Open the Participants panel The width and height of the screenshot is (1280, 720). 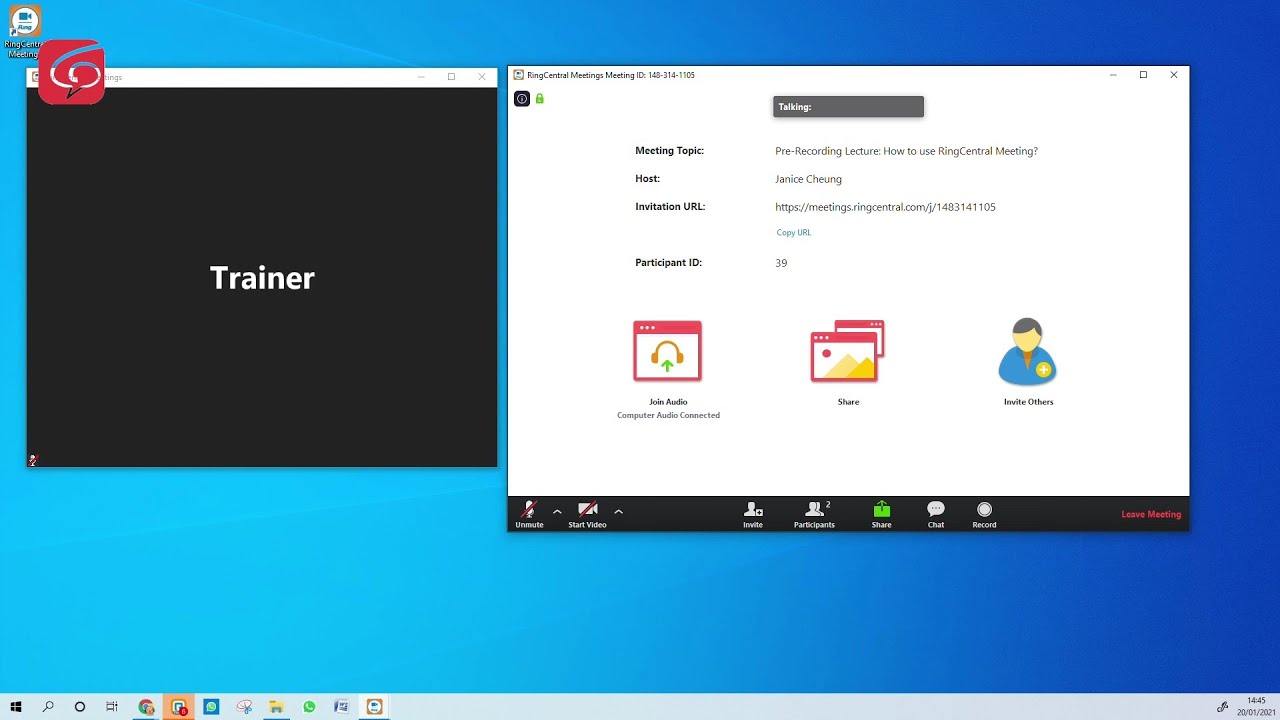point(814,515)
